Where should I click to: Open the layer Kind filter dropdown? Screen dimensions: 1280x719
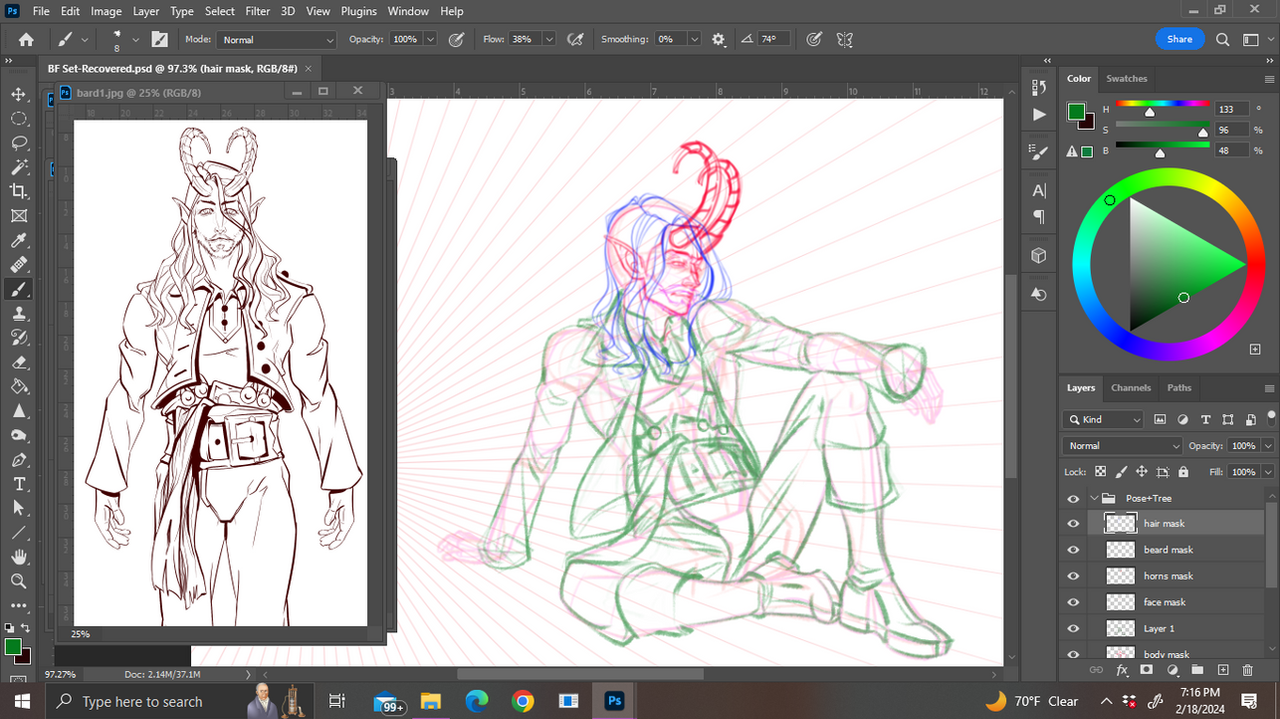tap(1103, 420)
